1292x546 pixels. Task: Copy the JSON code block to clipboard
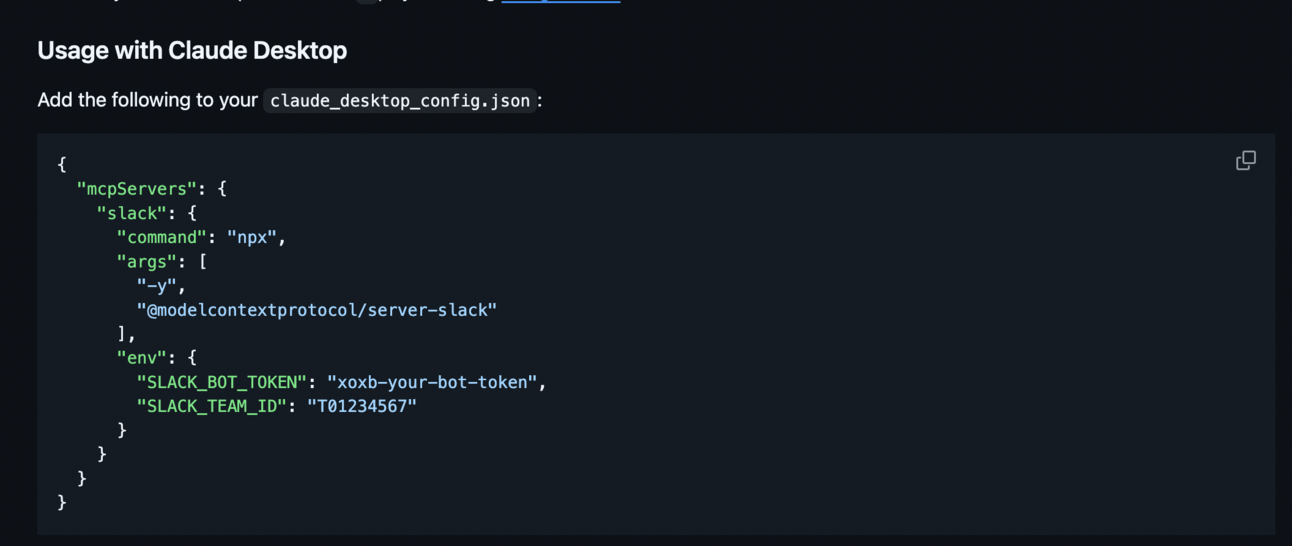(1245, 161)
